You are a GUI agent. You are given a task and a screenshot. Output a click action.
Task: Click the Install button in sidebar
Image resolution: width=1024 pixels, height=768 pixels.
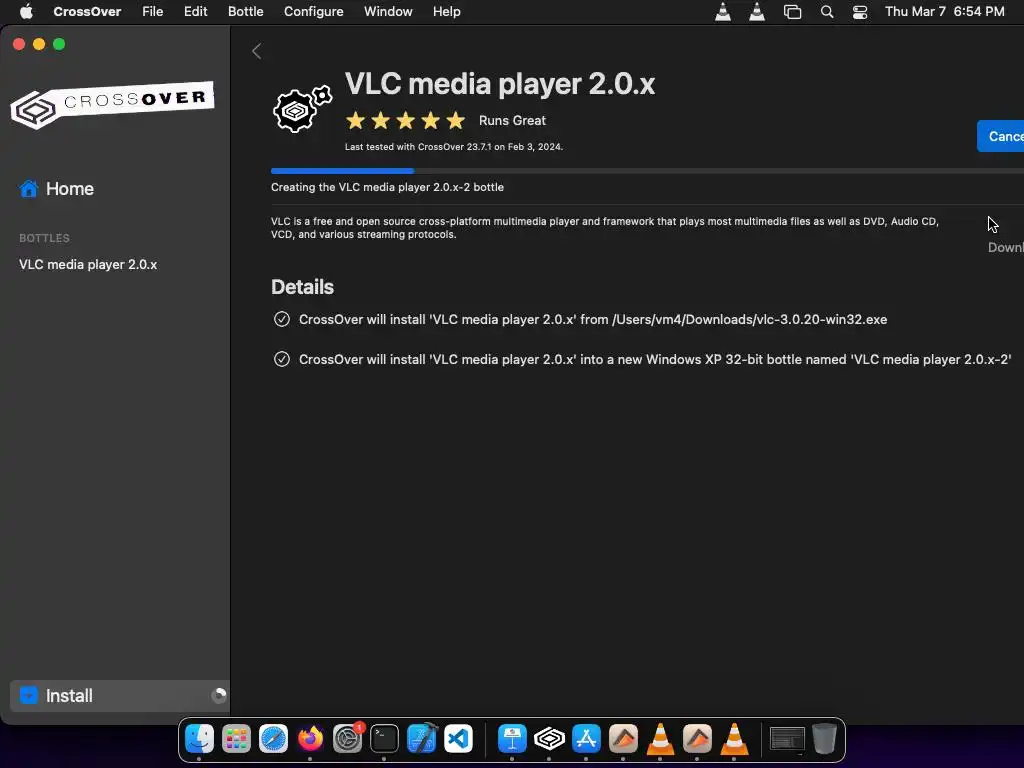click(120, 696)
